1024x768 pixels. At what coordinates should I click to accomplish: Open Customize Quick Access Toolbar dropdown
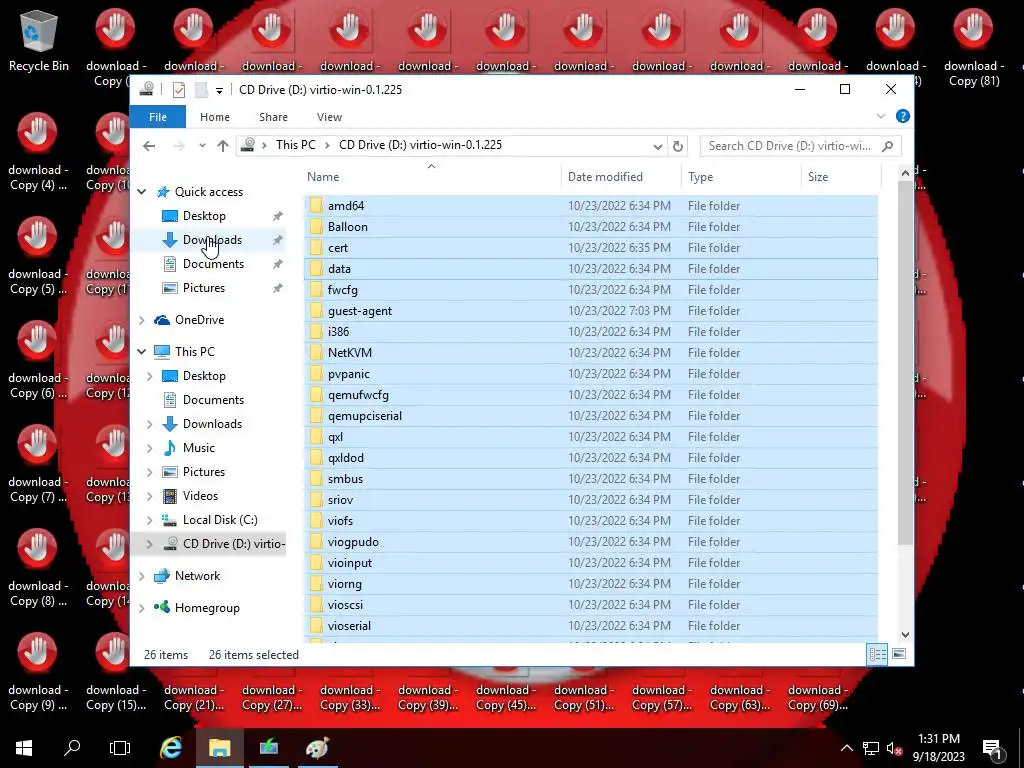[219, 90]
